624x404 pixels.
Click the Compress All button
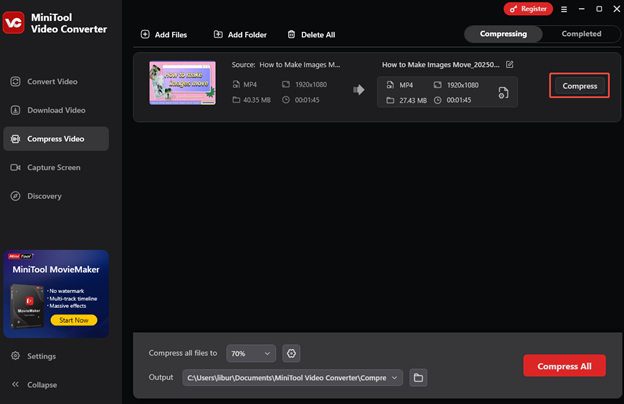[x=564, y=366]
